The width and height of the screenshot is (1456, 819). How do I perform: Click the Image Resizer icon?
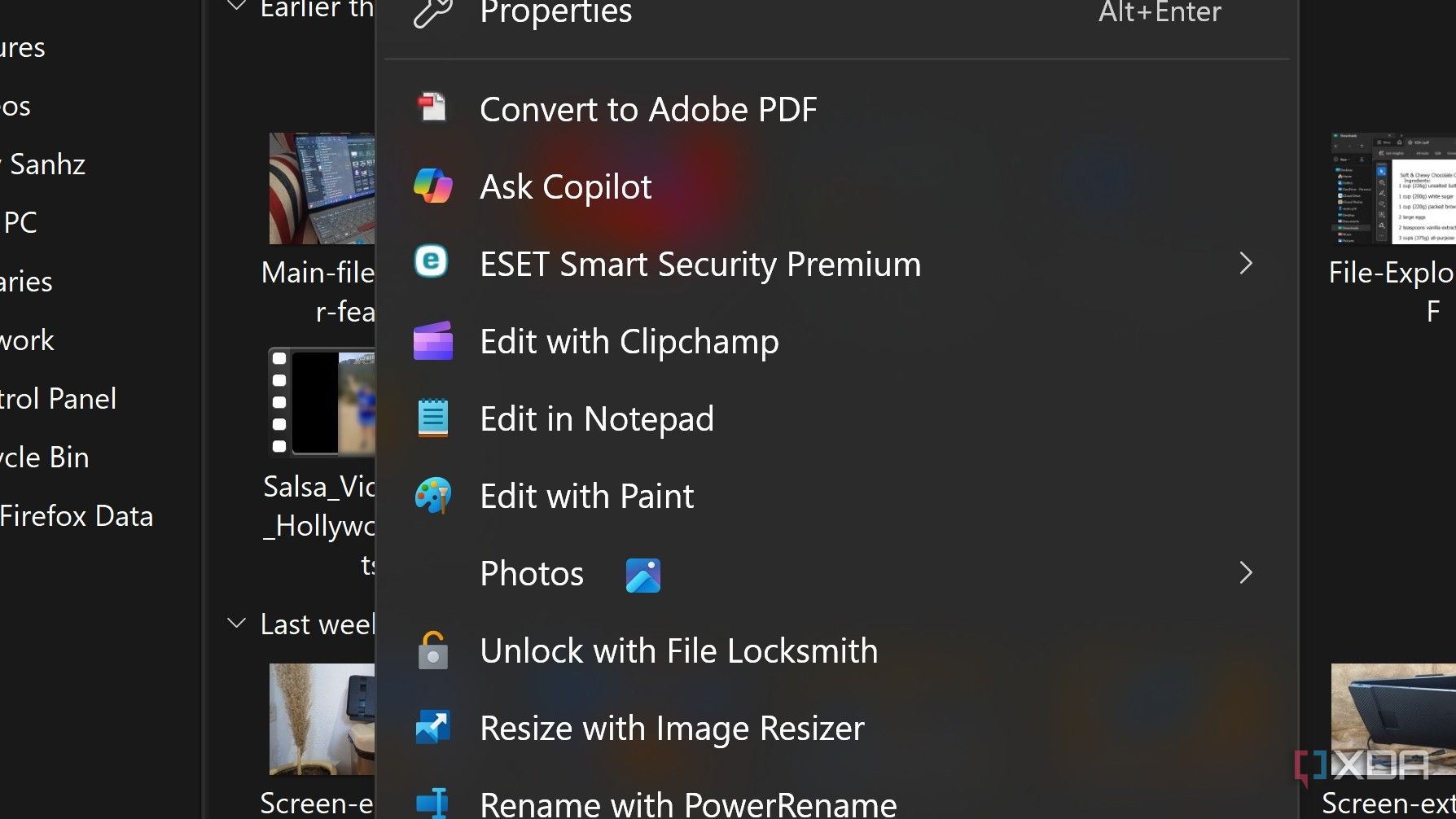tap(432, 727)
